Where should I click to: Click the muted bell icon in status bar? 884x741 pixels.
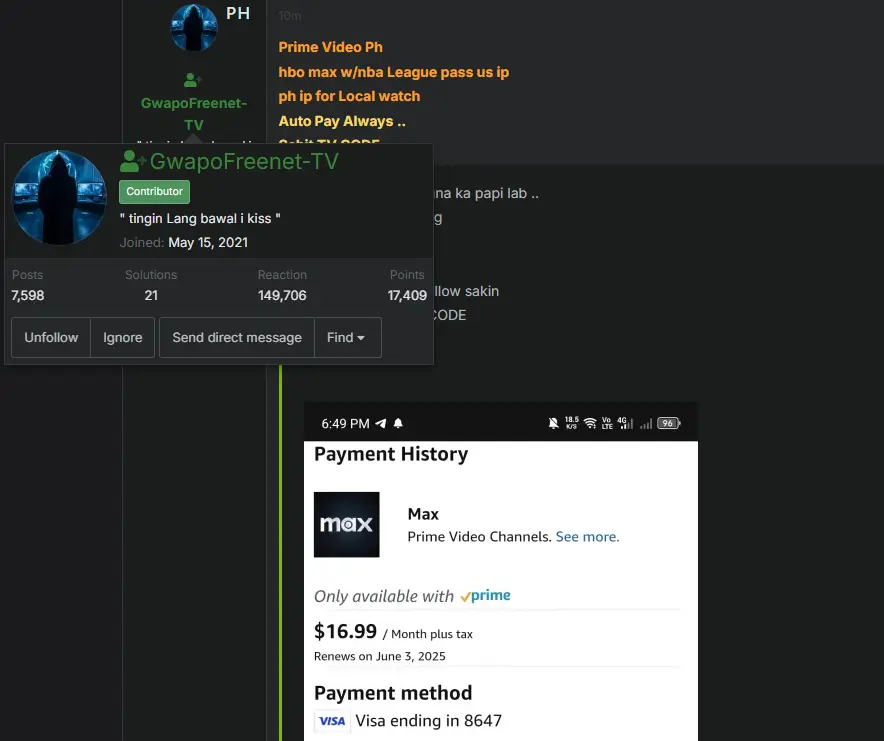click(554, 423)
